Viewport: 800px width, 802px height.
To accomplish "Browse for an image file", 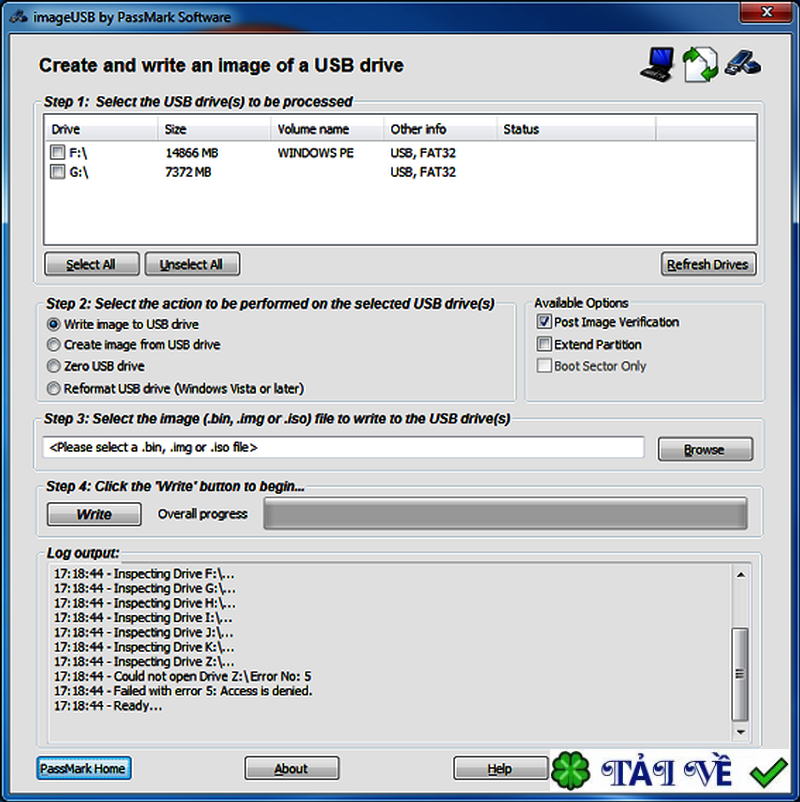I will pos(705,449).
